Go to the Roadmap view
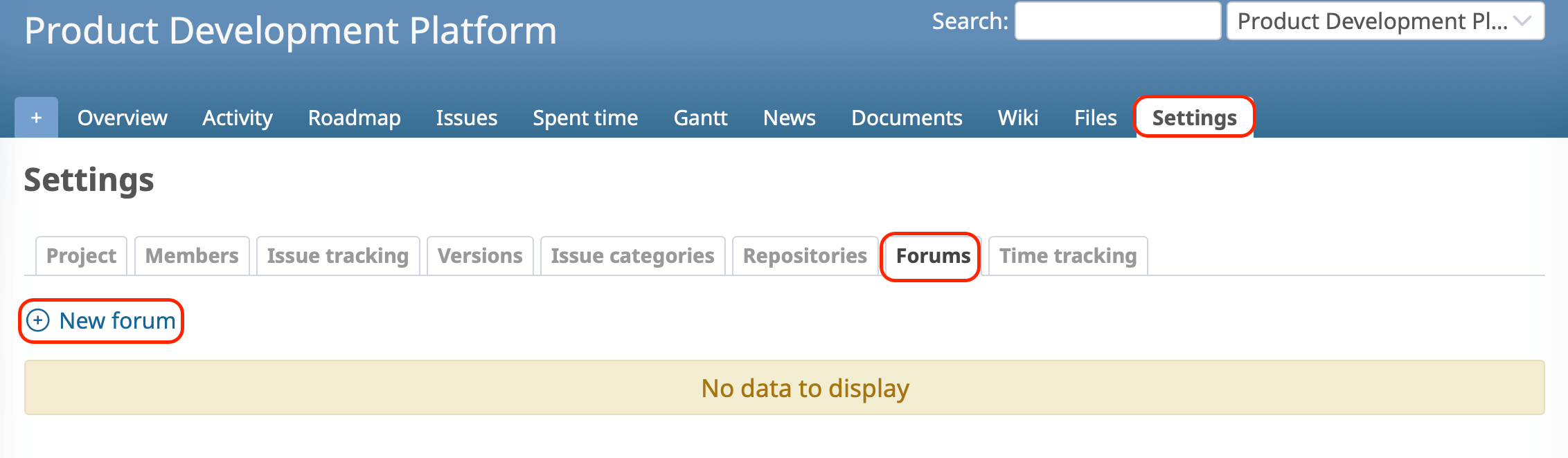 click(x=354, y=118)
